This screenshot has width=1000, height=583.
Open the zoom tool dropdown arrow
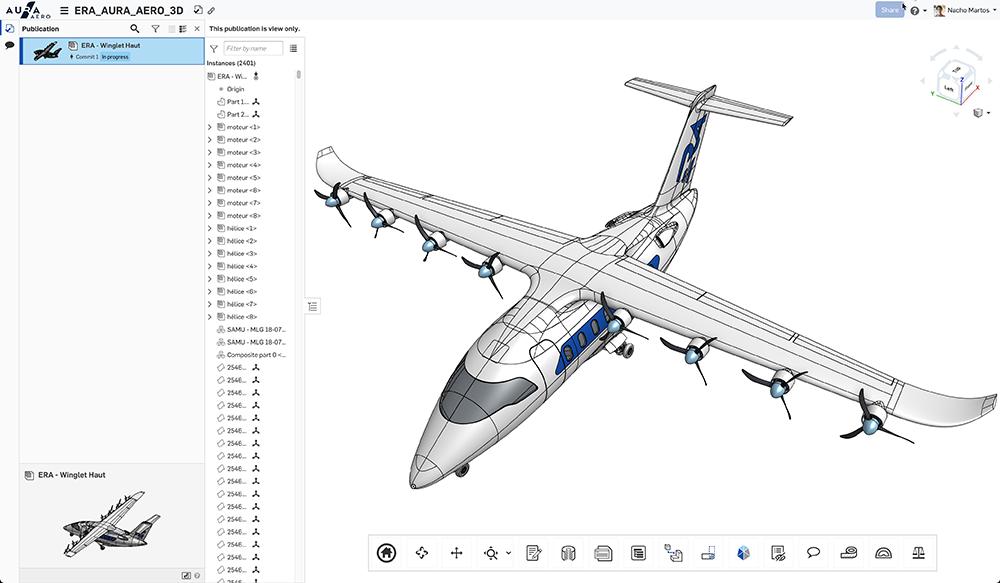[507, 552]
